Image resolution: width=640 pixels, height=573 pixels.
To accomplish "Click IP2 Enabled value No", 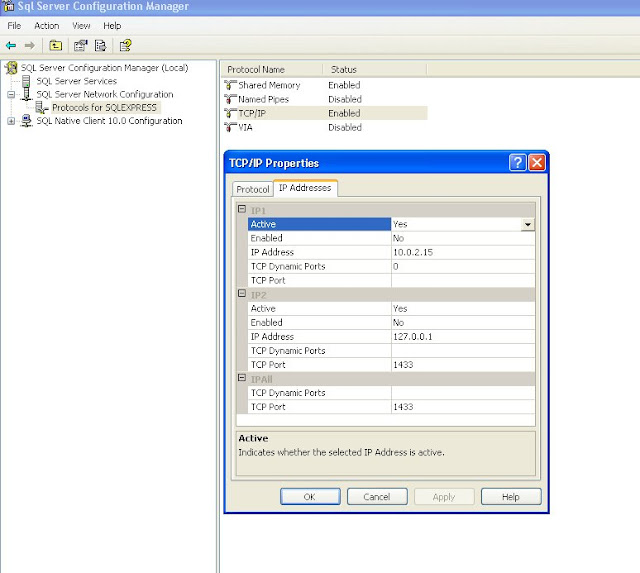I will click(463, 323).
